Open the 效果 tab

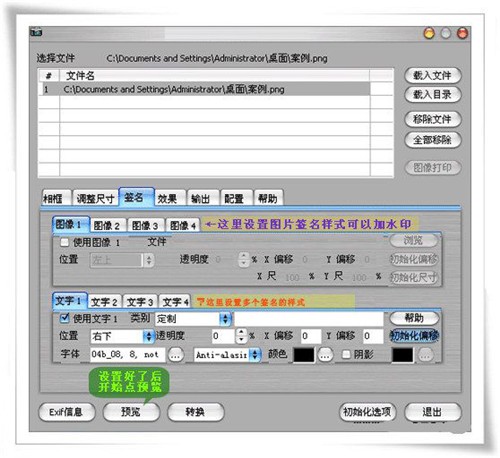click(169, 199)
